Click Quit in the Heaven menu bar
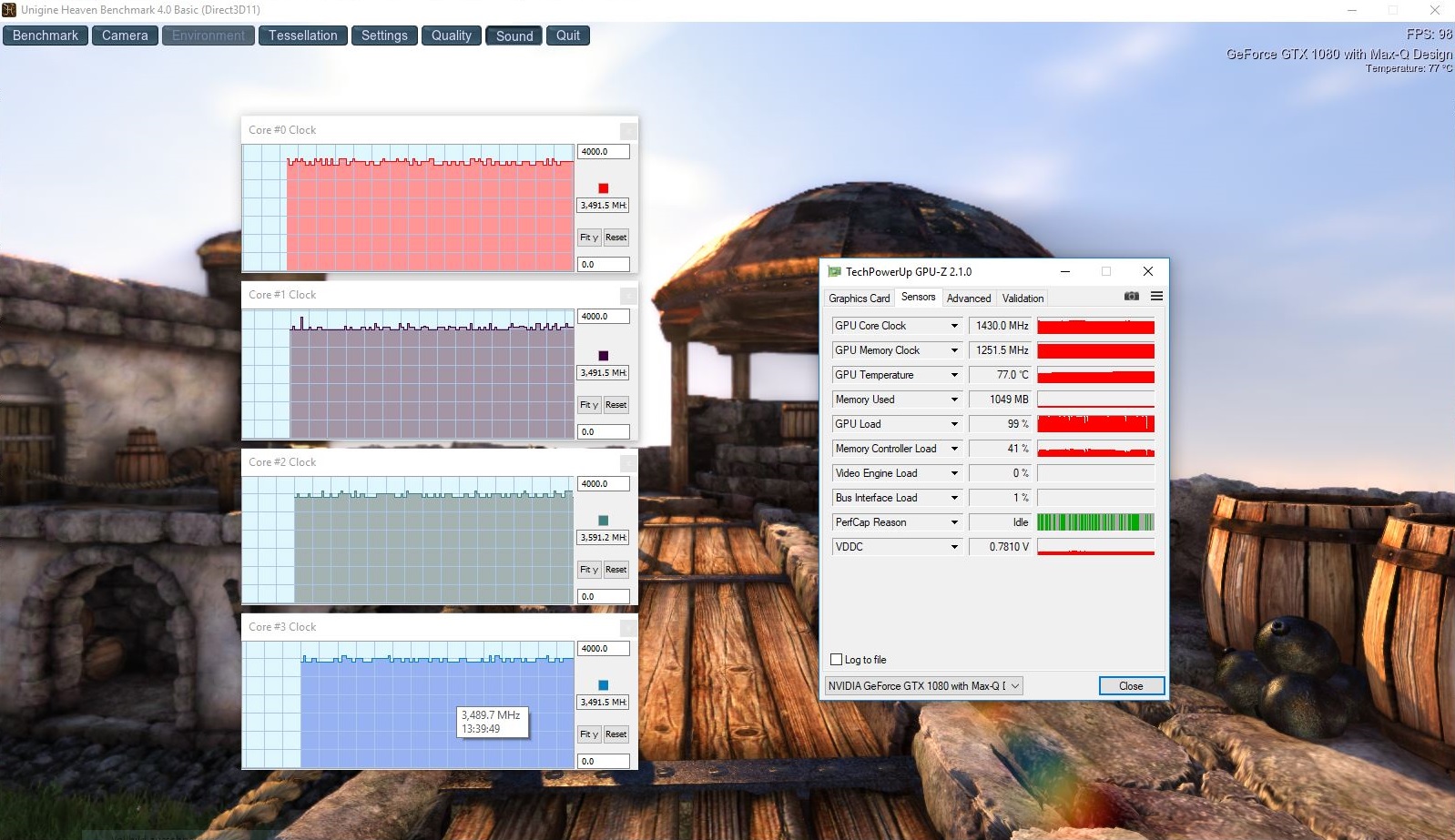 [568, 35]
